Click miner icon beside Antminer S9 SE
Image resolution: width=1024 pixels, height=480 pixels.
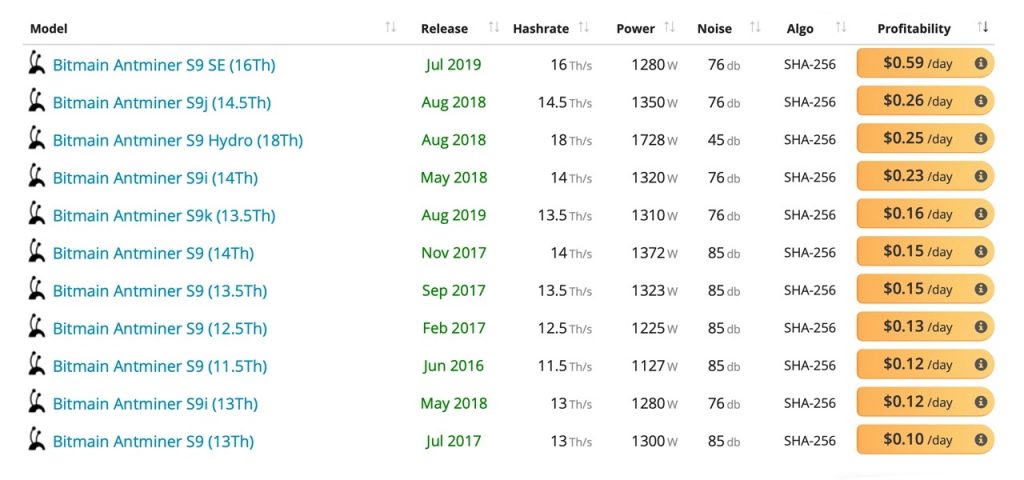37,64
